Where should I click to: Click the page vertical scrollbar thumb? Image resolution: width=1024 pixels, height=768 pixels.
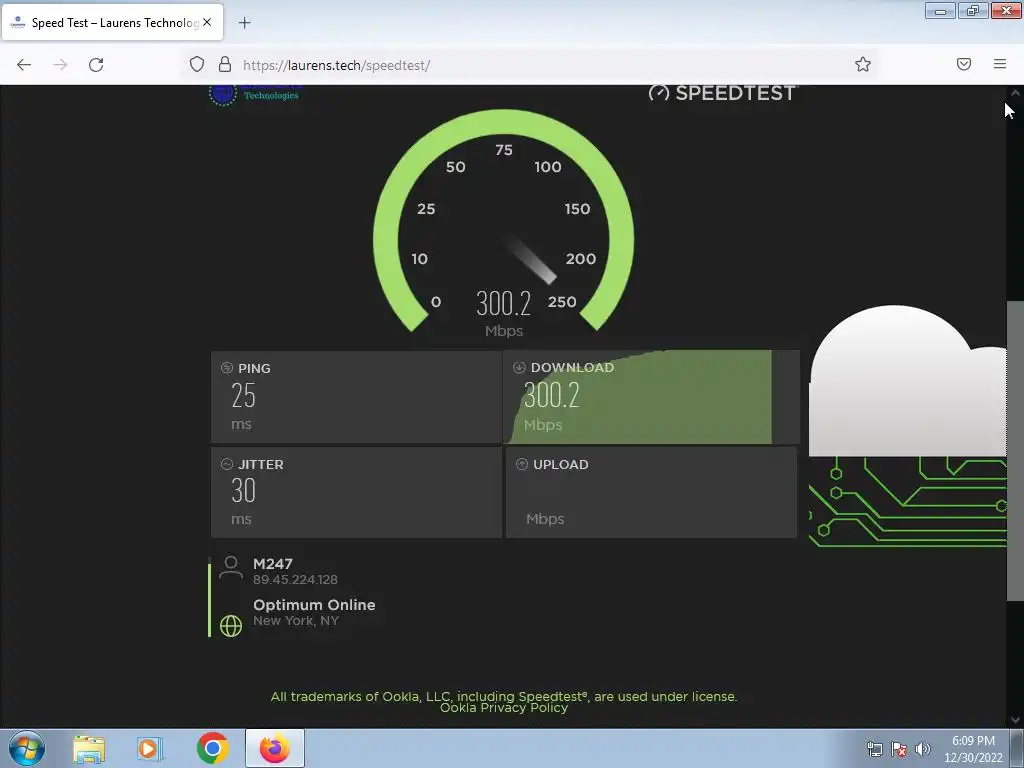click(1015, 451)
